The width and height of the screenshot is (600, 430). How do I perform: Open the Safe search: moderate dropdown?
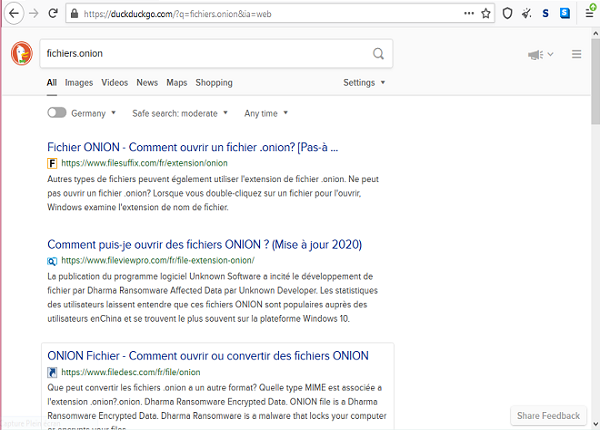point(180,113)
